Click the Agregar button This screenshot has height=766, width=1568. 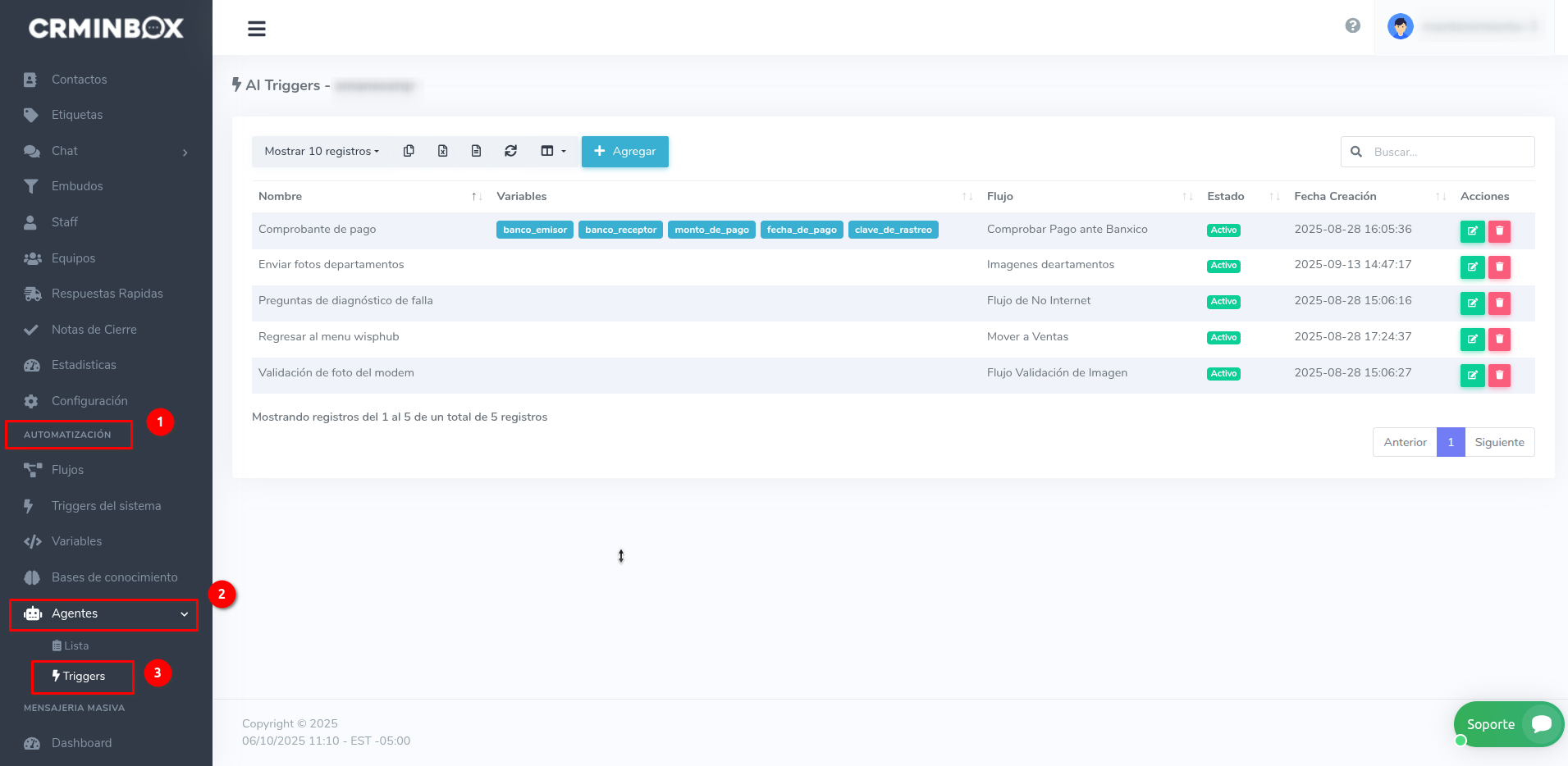[x=624, y=152]
